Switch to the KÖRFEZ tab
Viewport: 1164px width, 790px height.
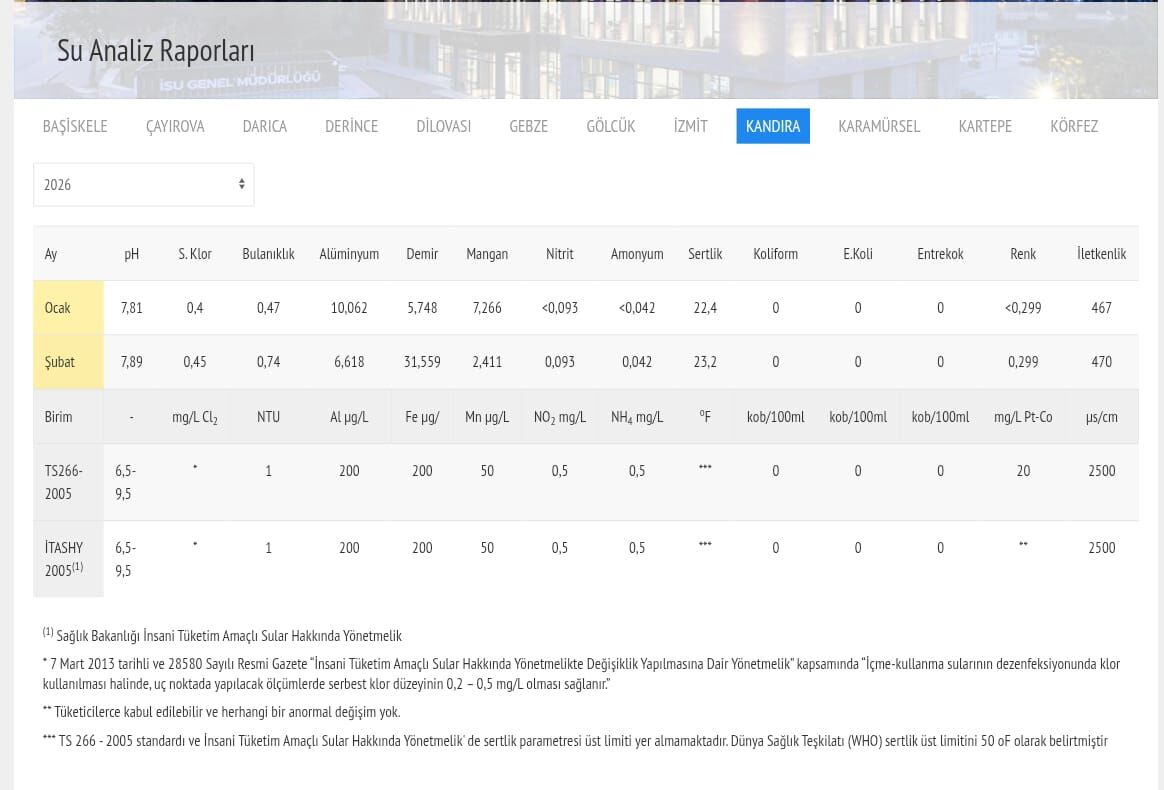click(1073, 126)
